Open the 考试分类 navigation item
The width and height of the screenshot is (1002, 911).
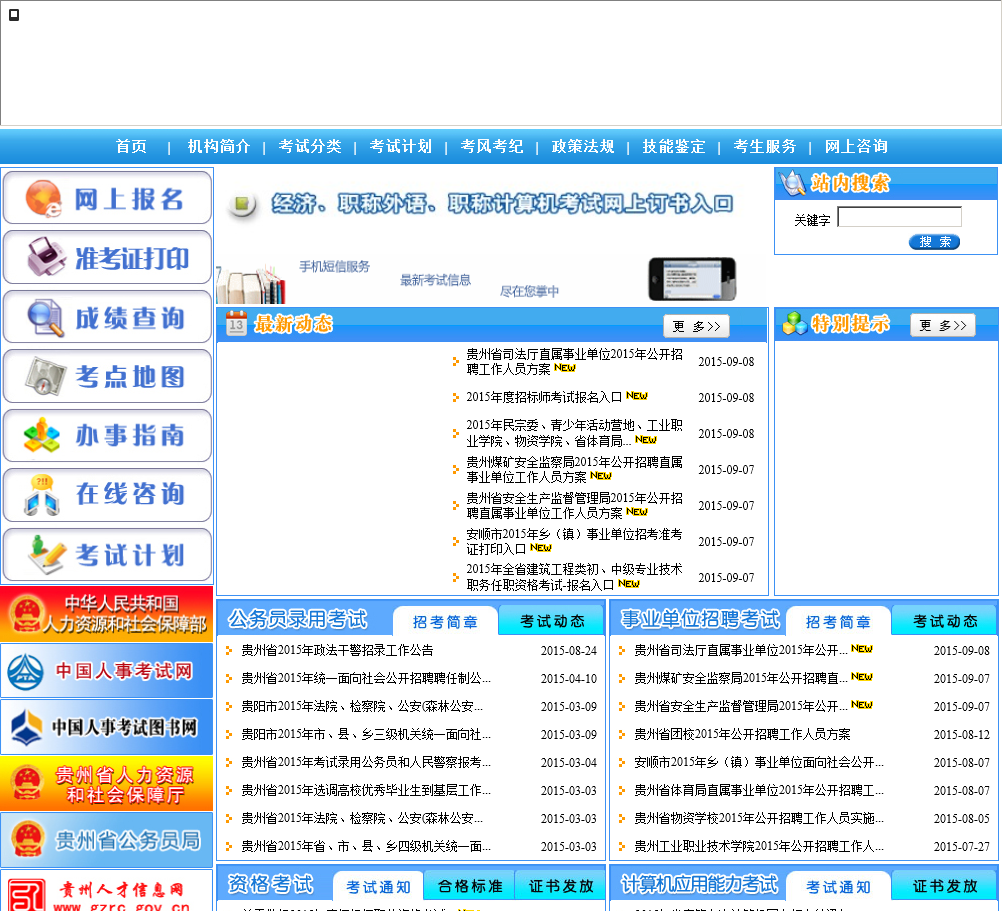pyautogui.click(x=310, y=147)
